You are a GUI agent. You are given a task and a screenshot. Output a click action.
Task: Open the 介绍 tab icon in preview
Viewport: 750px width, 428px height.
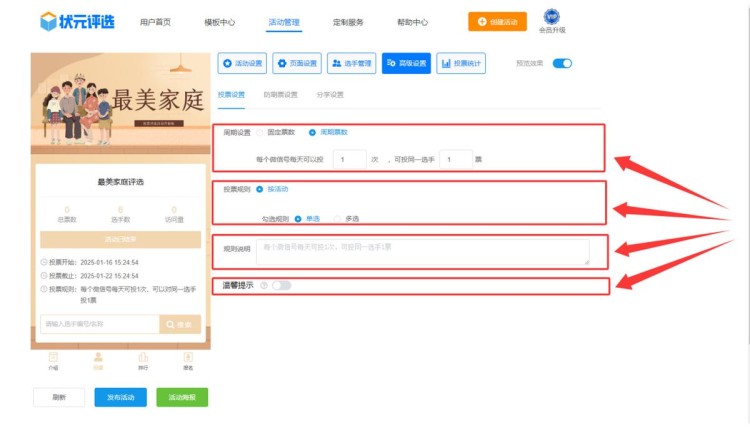tap(53, 359)
